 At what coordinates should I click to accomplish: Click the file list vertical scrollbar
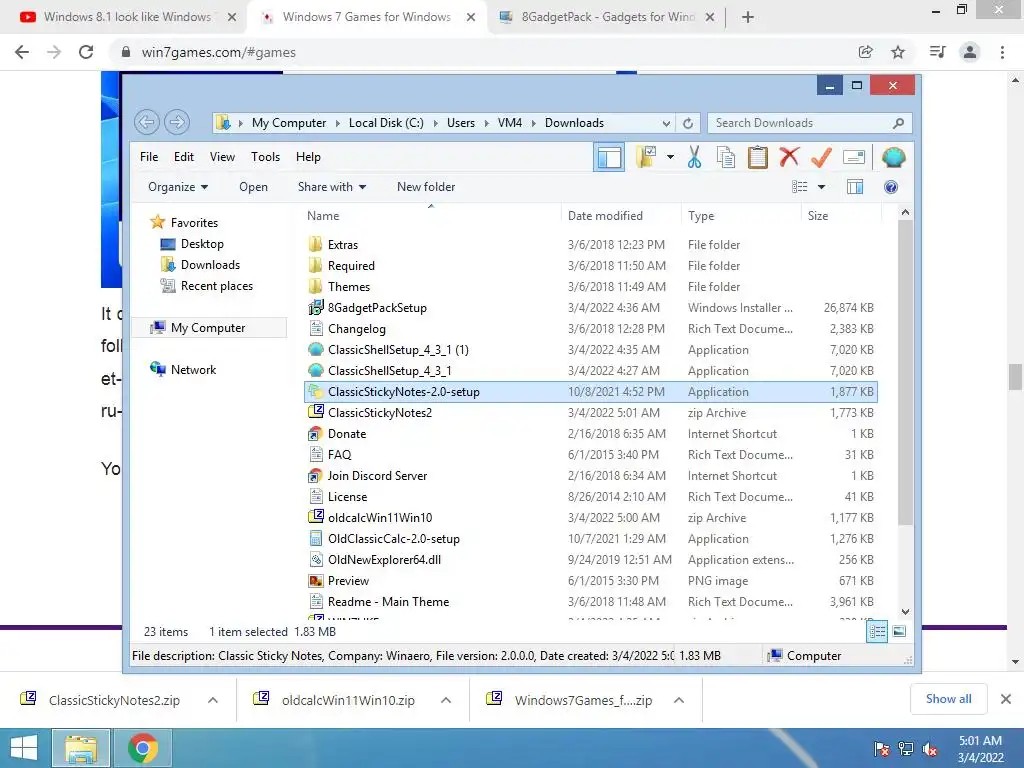coord(905,372)
